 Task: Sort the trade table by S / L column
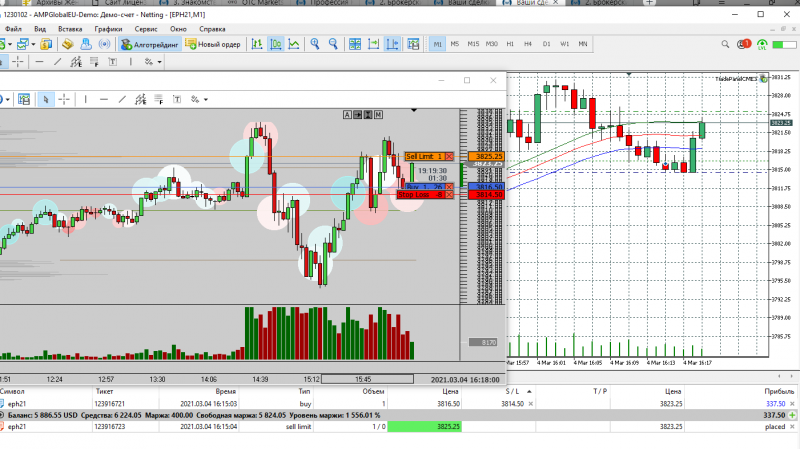point(512,391)
